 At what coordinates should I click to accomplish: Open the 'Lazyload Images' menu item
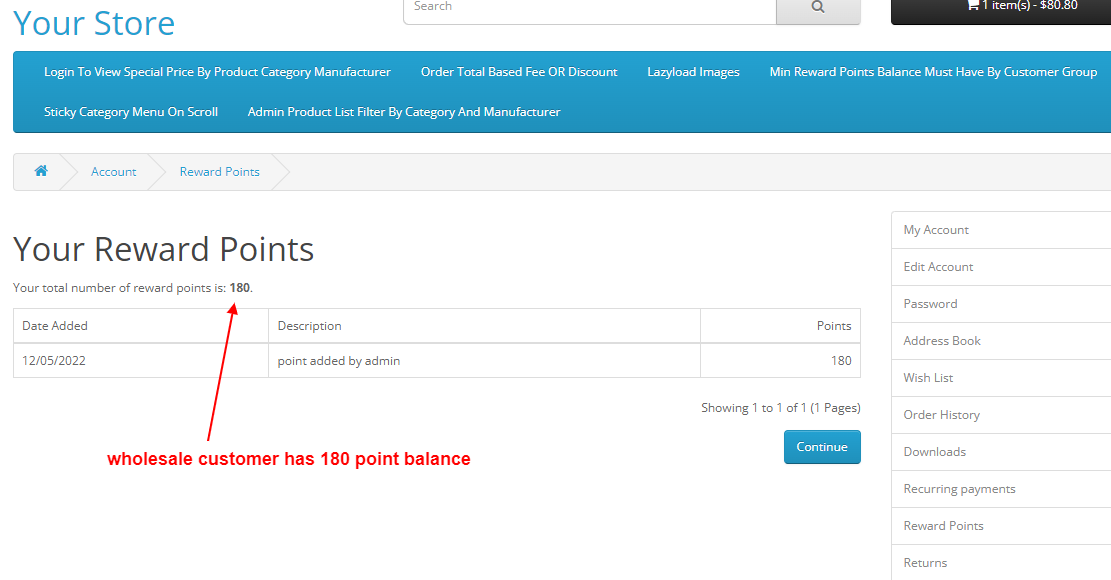693,71
